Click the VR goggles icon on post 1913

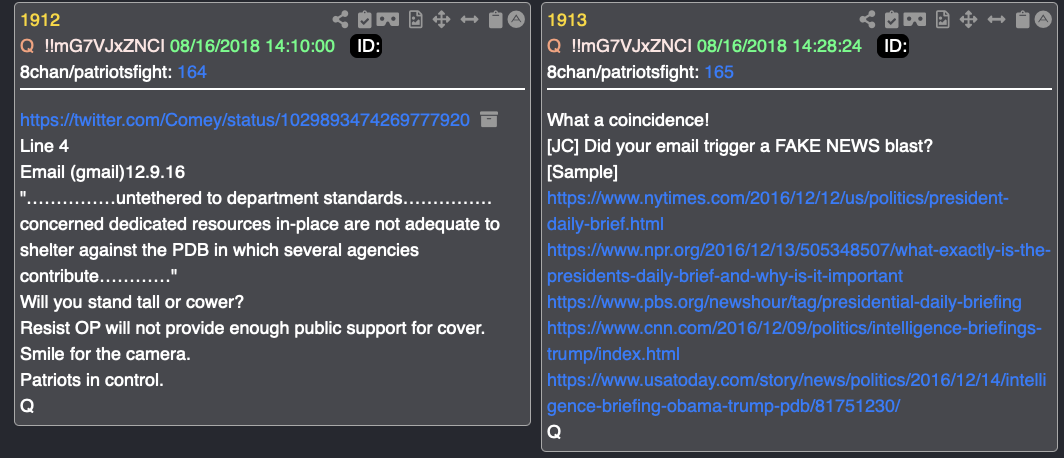(x=915, y=20)
